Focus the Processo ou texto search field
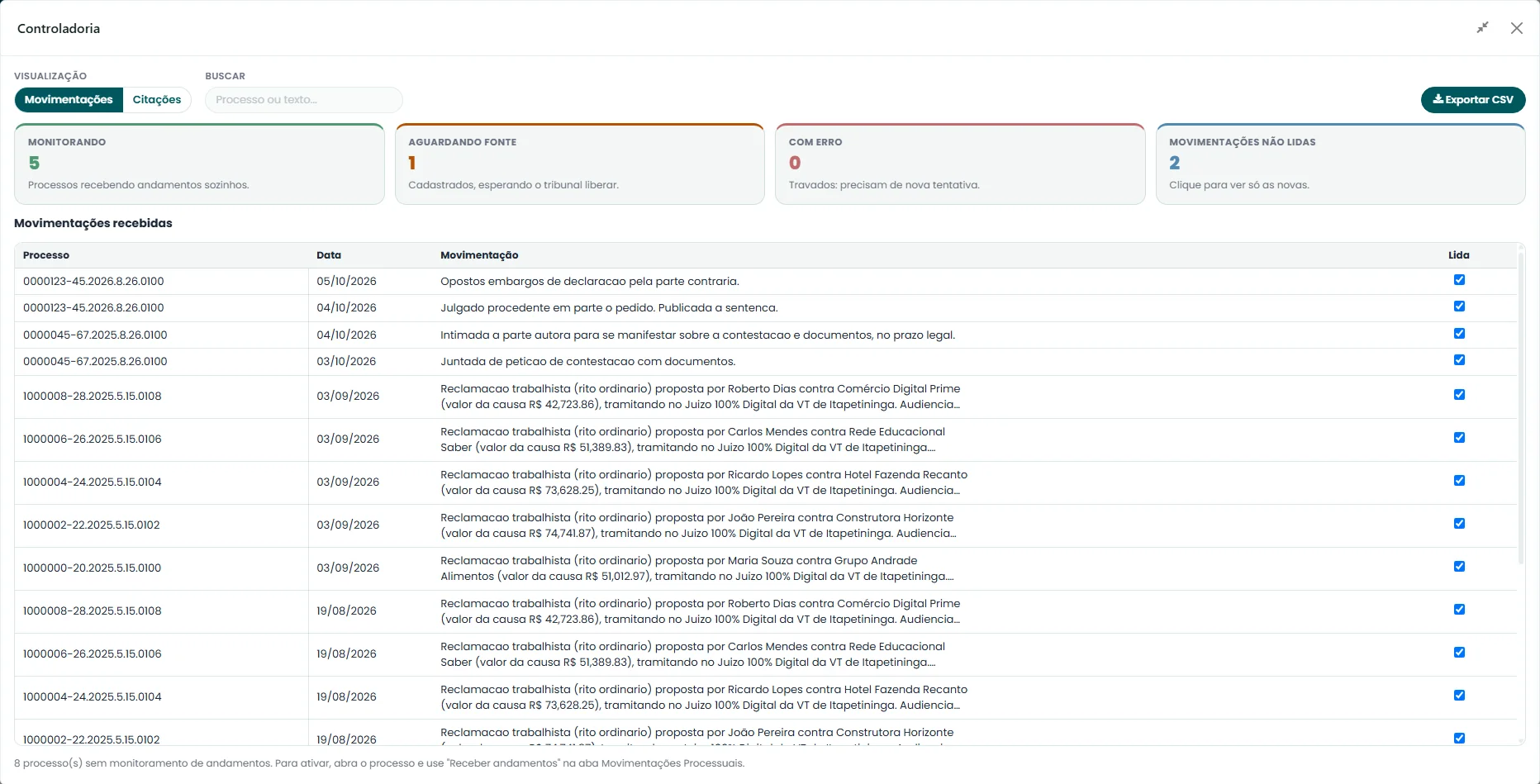This screenshot has height=784, width=1540. tap(304, 100)
